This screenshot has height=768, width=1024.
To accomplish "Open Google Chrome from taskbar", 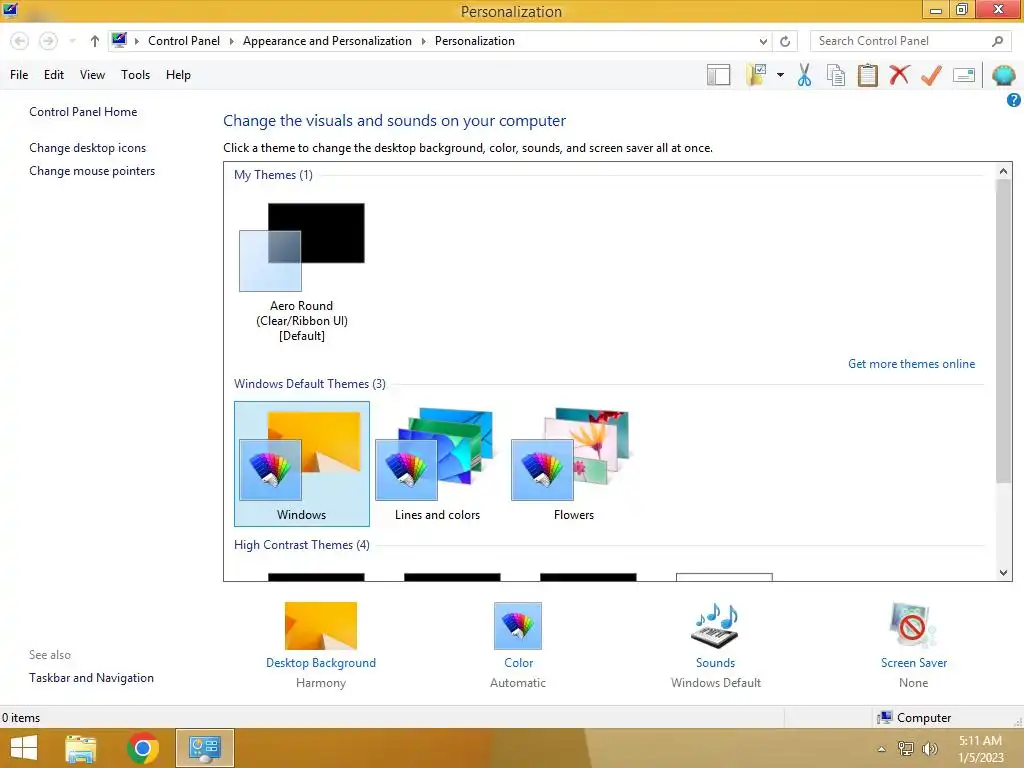I will click(143, 748).
